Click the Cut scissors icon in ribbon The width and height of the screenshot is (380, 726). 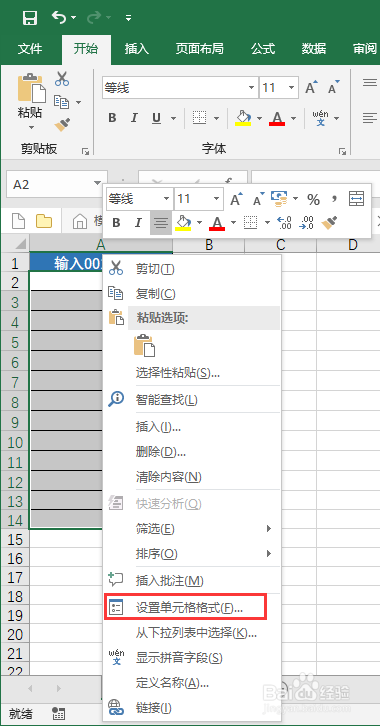(62, 78)
